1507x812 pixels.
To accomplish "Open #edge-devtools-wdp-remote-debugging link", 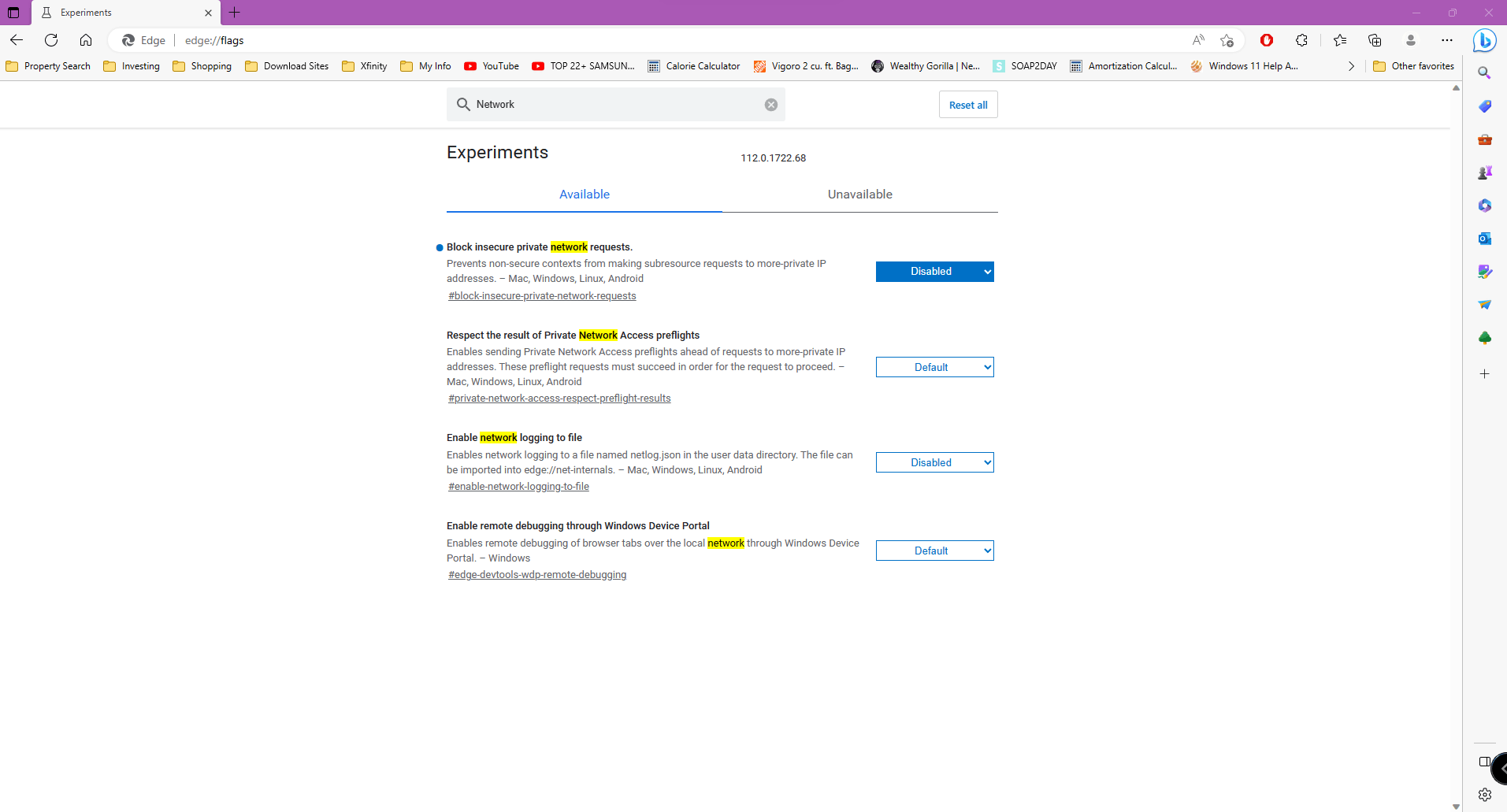I will (x=537, y=575).
